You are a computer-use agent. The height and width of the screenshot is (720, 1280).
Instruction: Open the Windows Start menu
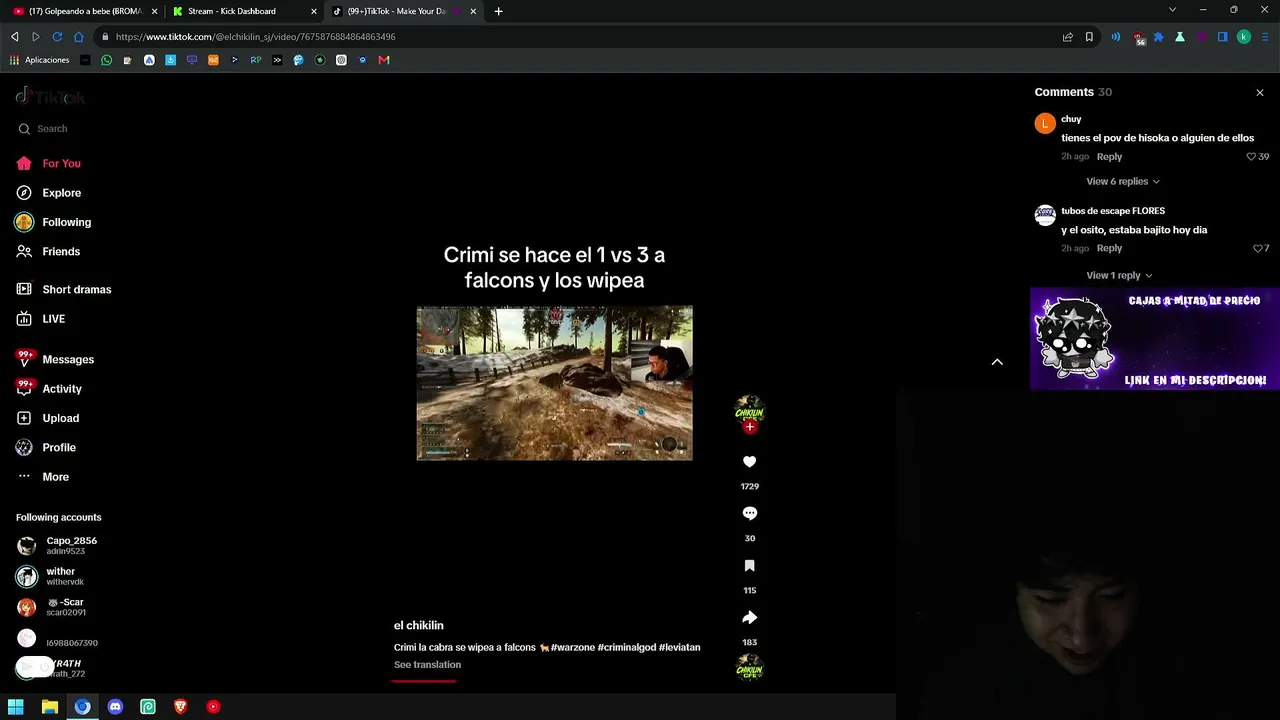16,707
